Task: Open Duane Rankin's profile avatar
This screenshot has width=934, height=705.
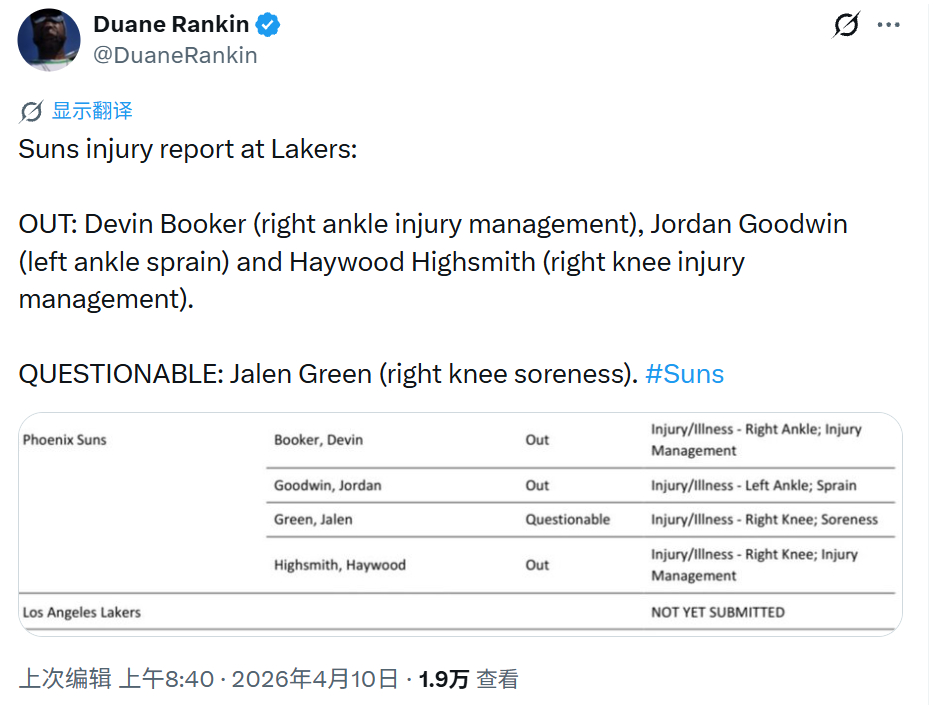Action: (48, 40)
